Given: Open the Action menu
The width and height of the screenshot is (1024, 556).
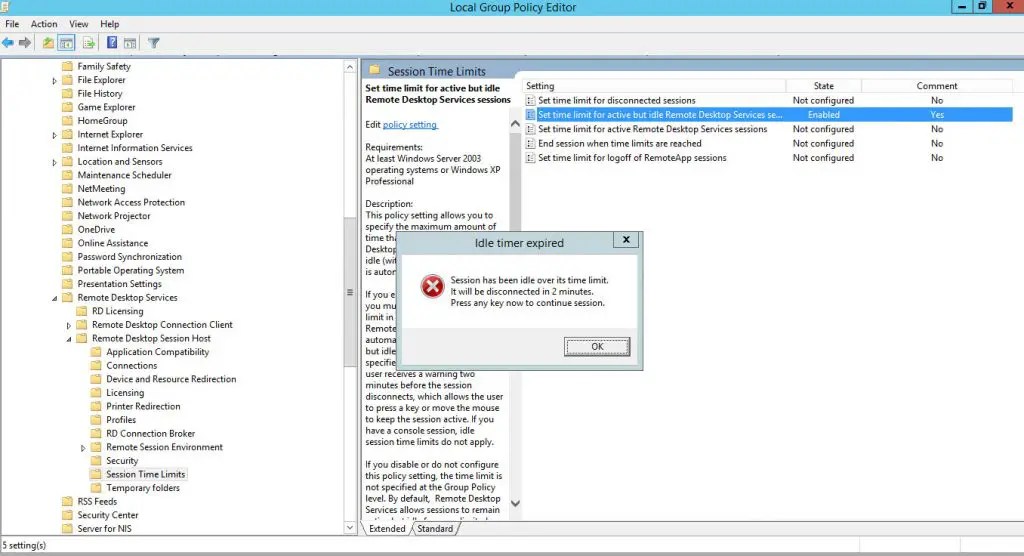Looking at the screenshot, I should [44, 24].
